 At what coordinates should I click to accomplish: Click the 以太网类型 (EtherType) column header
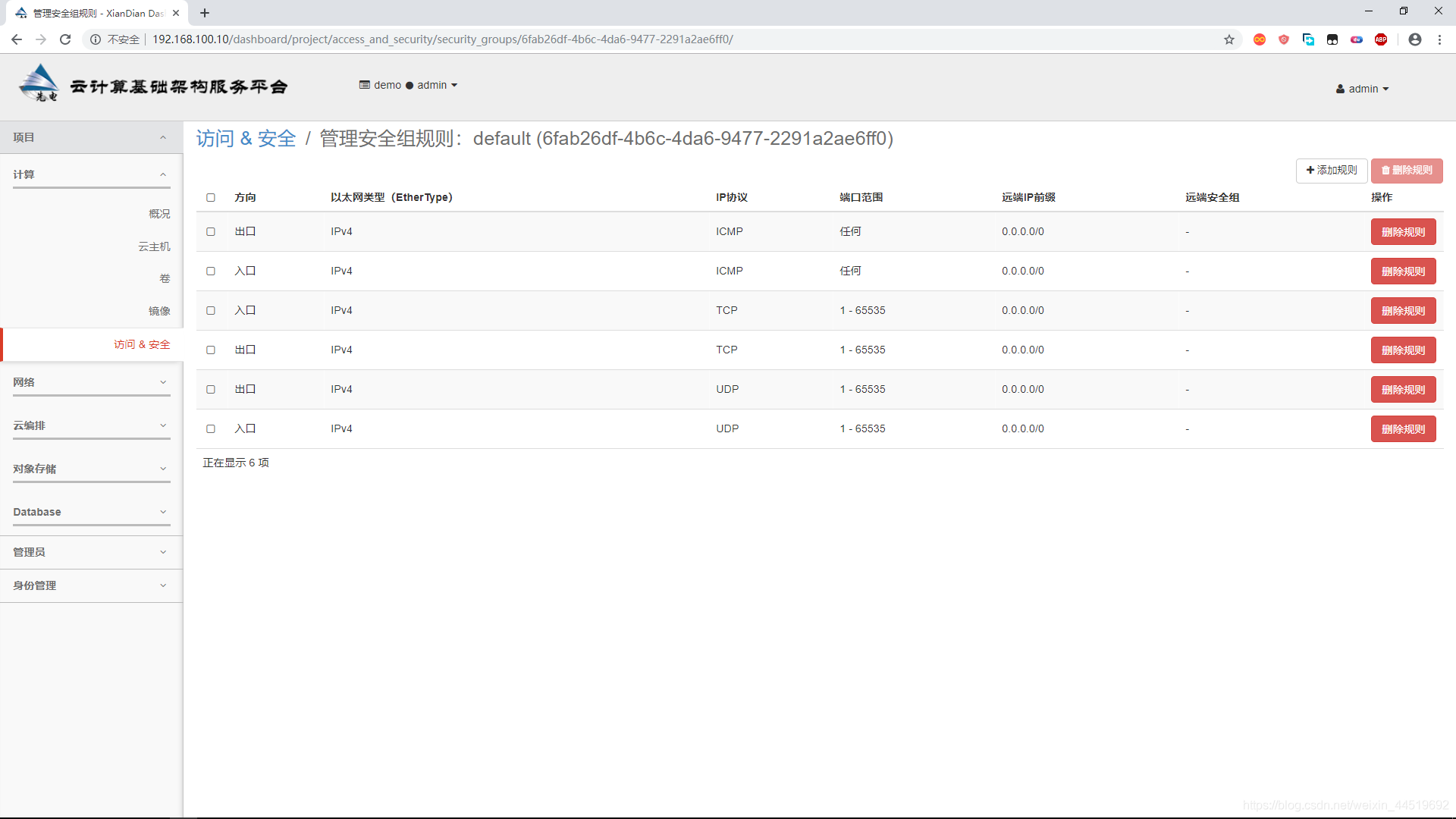pyautogui.click(x=391, y=197)
